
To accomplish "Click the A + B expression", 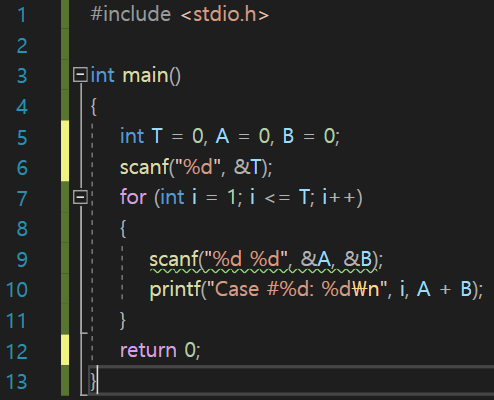I will coord(444,289).
